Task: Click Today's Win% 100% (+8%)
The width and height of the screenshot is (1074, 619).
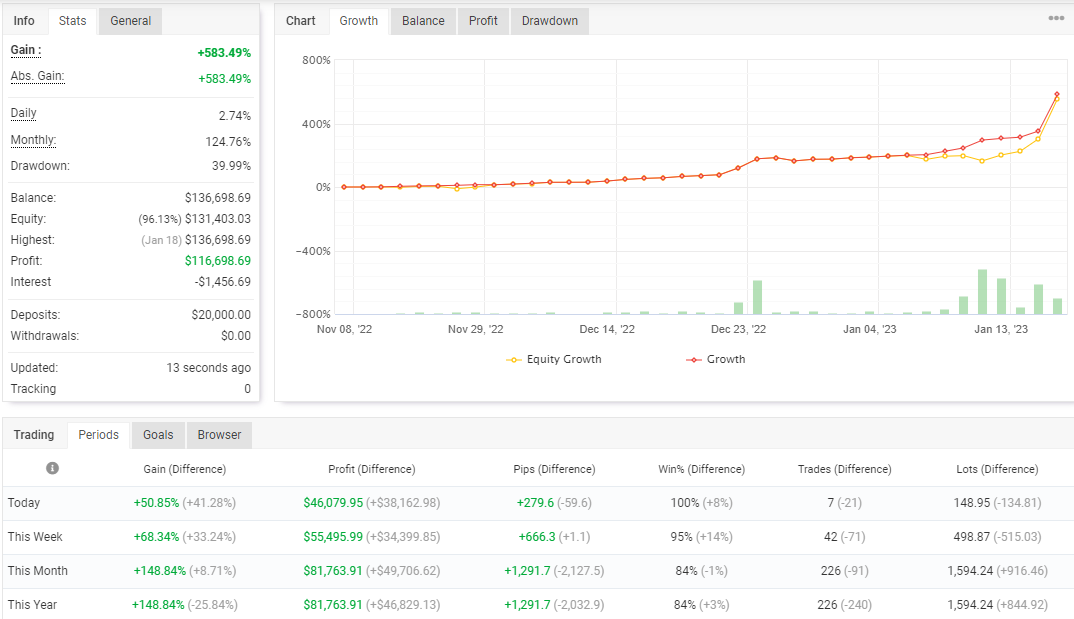Action: pyautogui.click(x=701, y=503)
